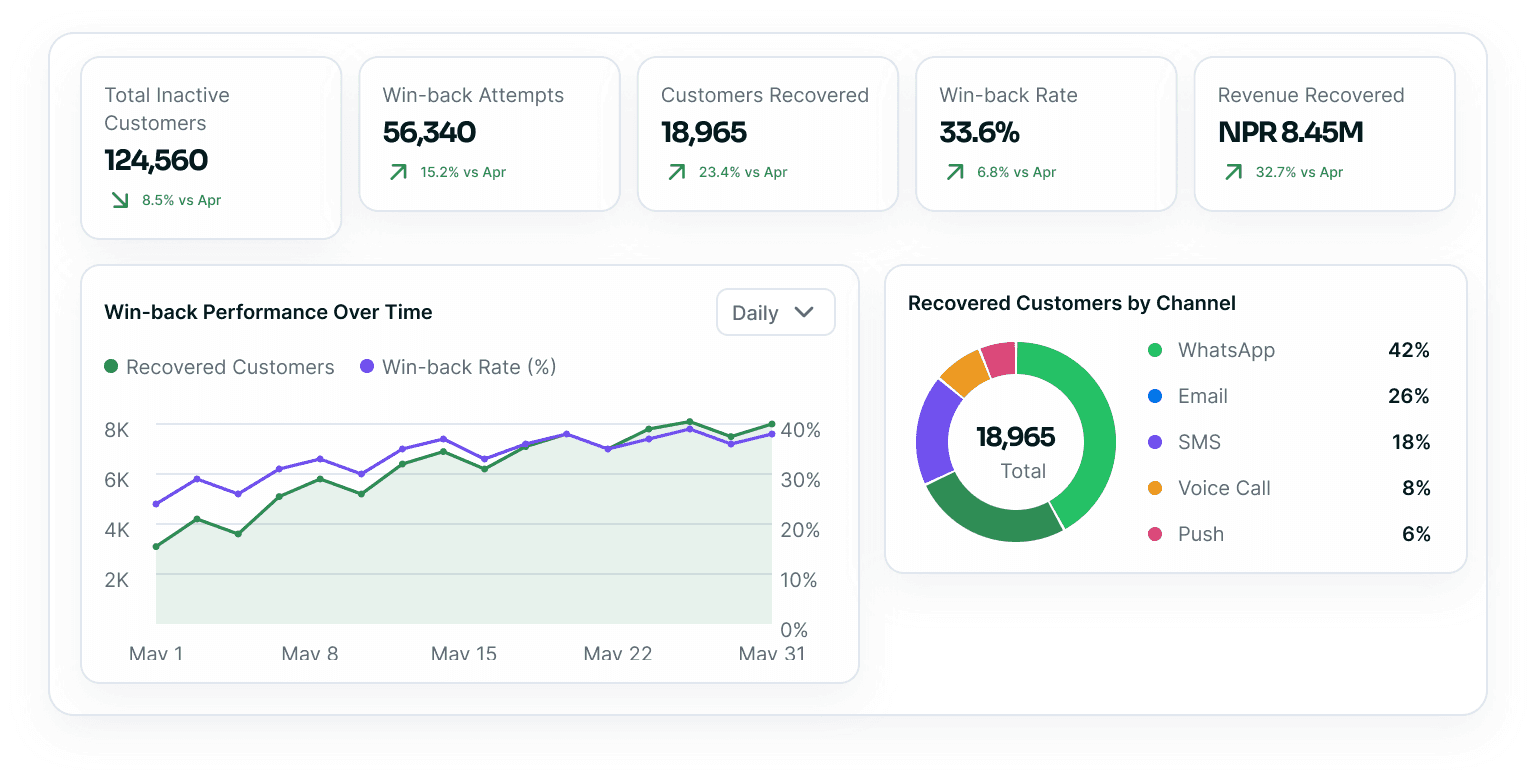
Task: Click the 8% Voice Call value
Action: click(x=1416, y=488)
